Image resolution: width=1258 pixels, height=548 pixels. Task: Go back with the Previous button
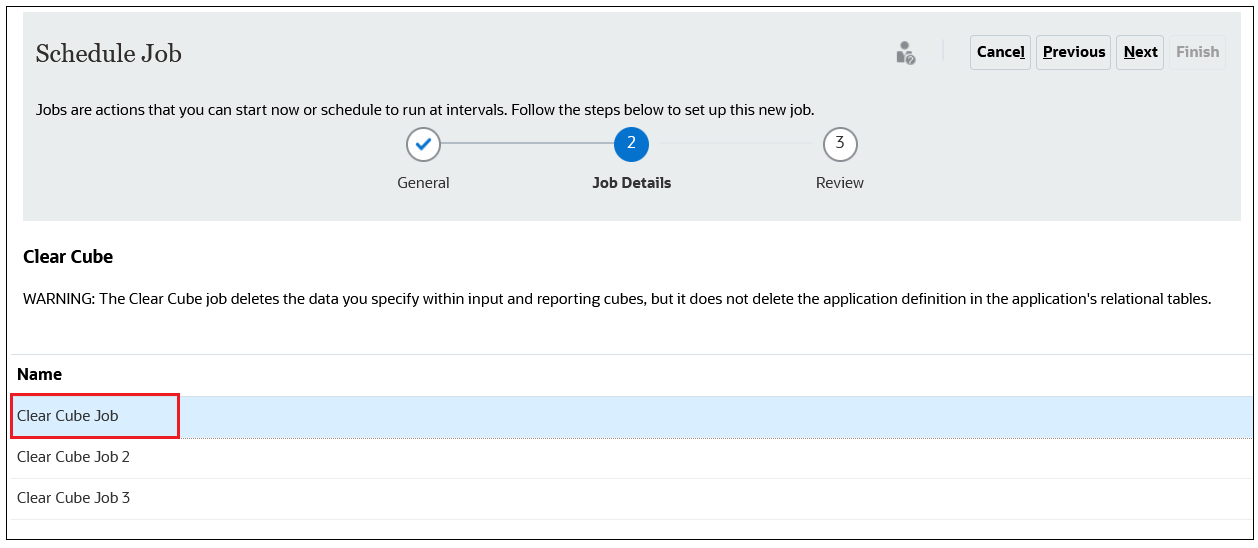click(x=1074, y=52)
